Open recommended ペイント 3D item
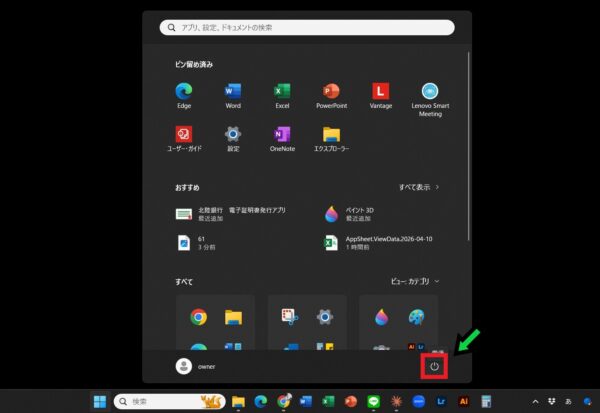600x413 pixels. pyautogui.click(x=349, y=214)
